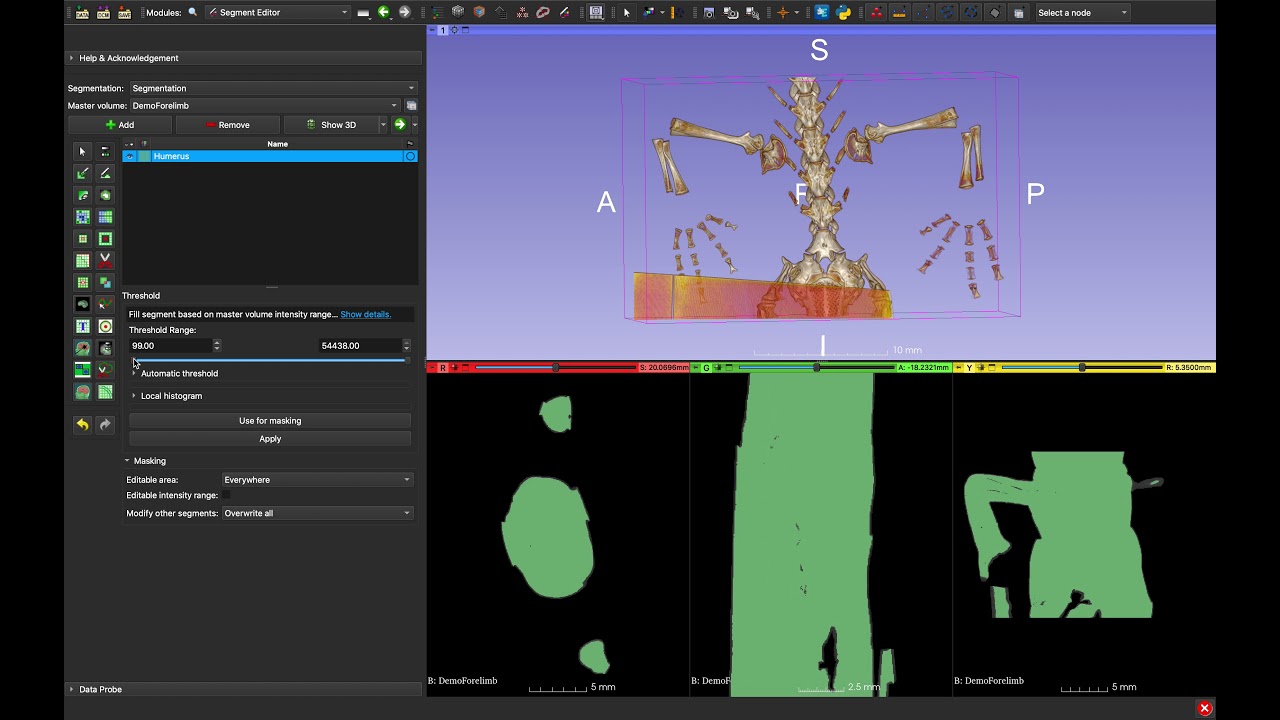This screenshot has width=1280, height=720.
Task: Go back to previous module
Action: coord(383,12)
